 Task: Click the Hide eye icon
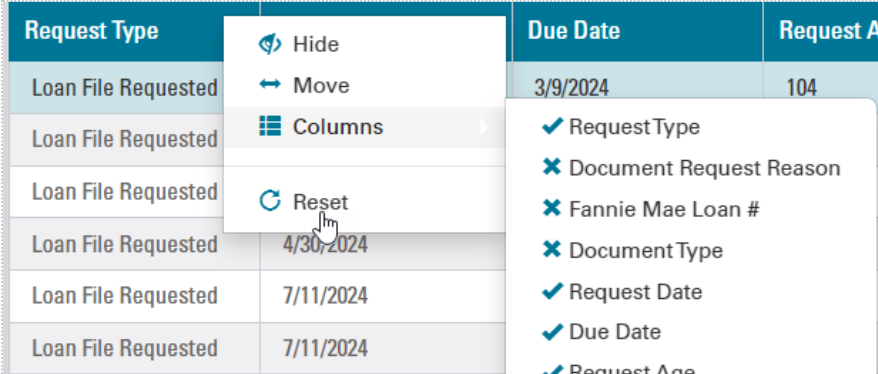coord(270,44)
